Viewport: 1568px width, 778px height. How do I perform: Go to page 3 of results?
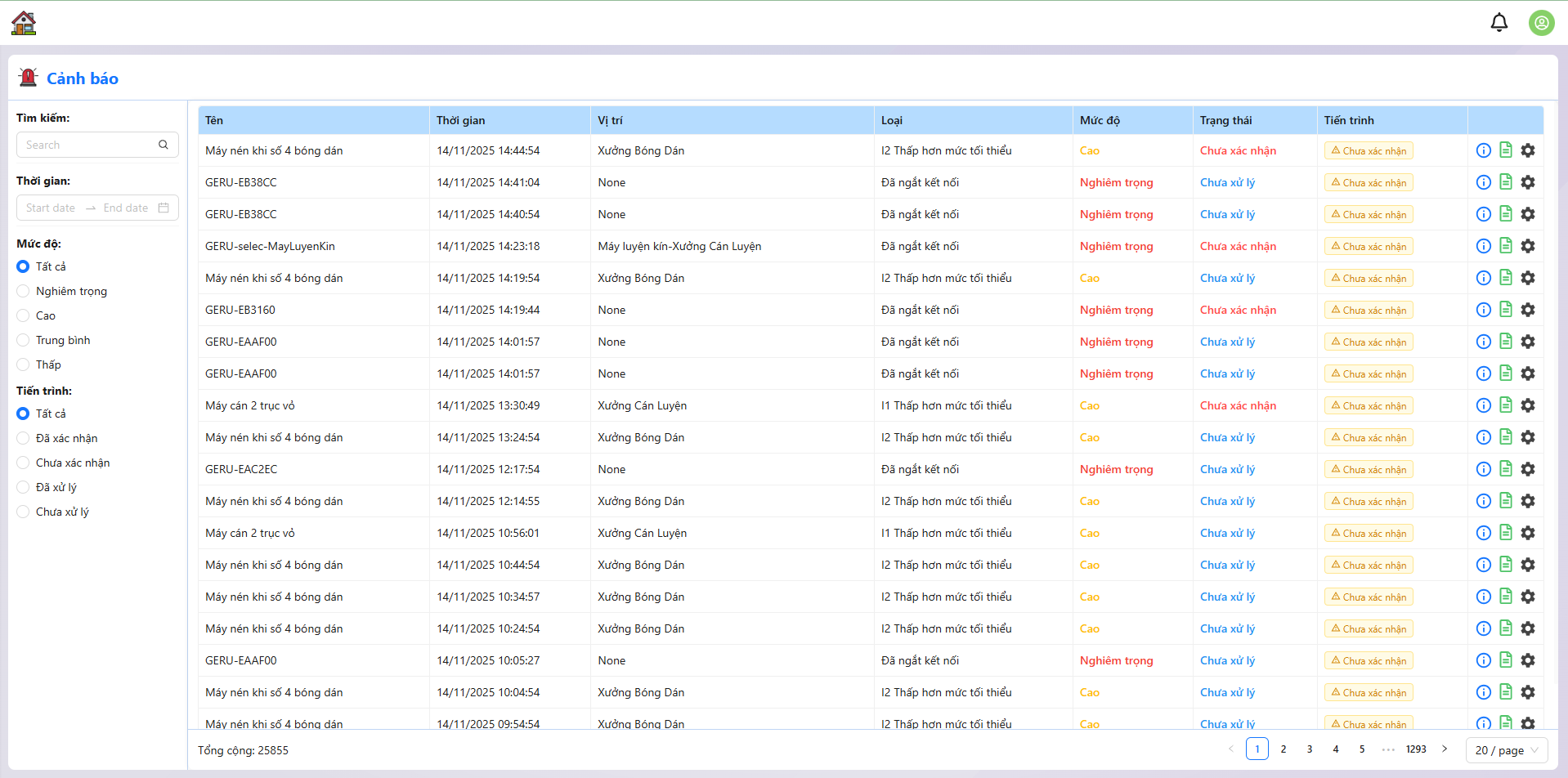coord(1310,749)
